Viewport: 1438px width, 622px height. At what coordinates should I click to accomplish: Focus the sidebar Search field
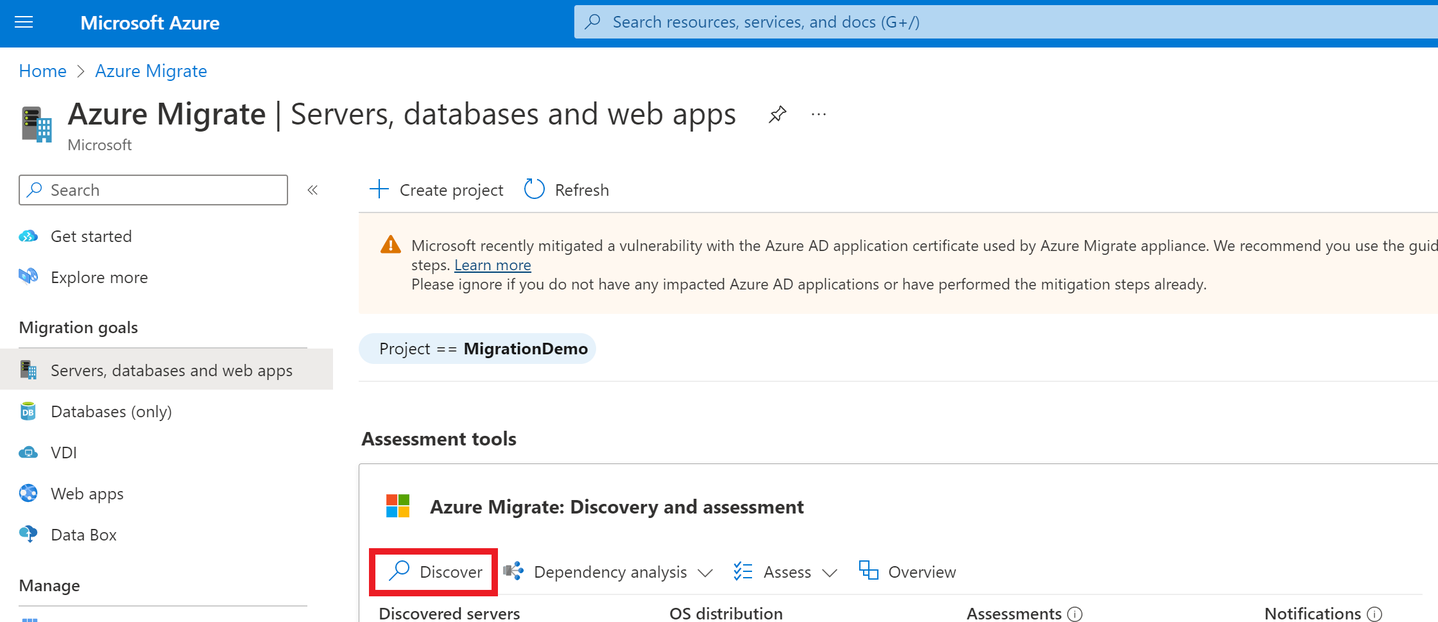click(153, 190)
